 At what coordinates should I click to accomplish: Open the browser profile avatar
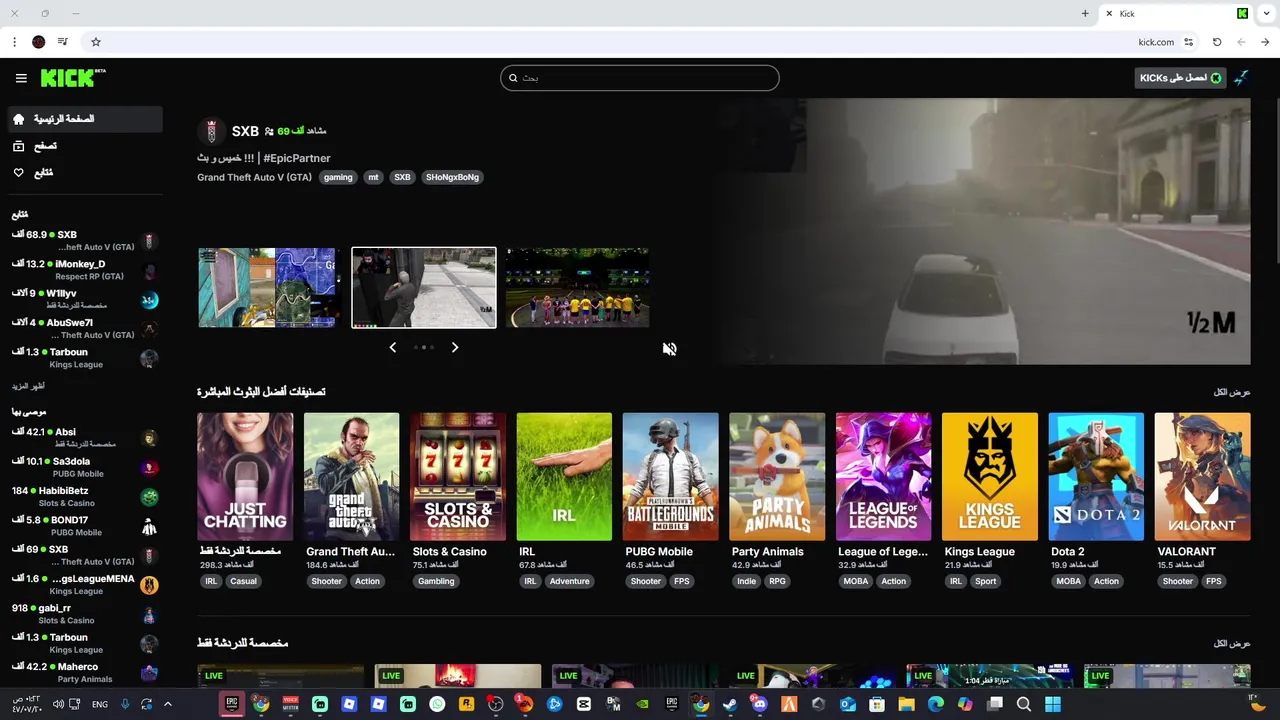[39, 42]
